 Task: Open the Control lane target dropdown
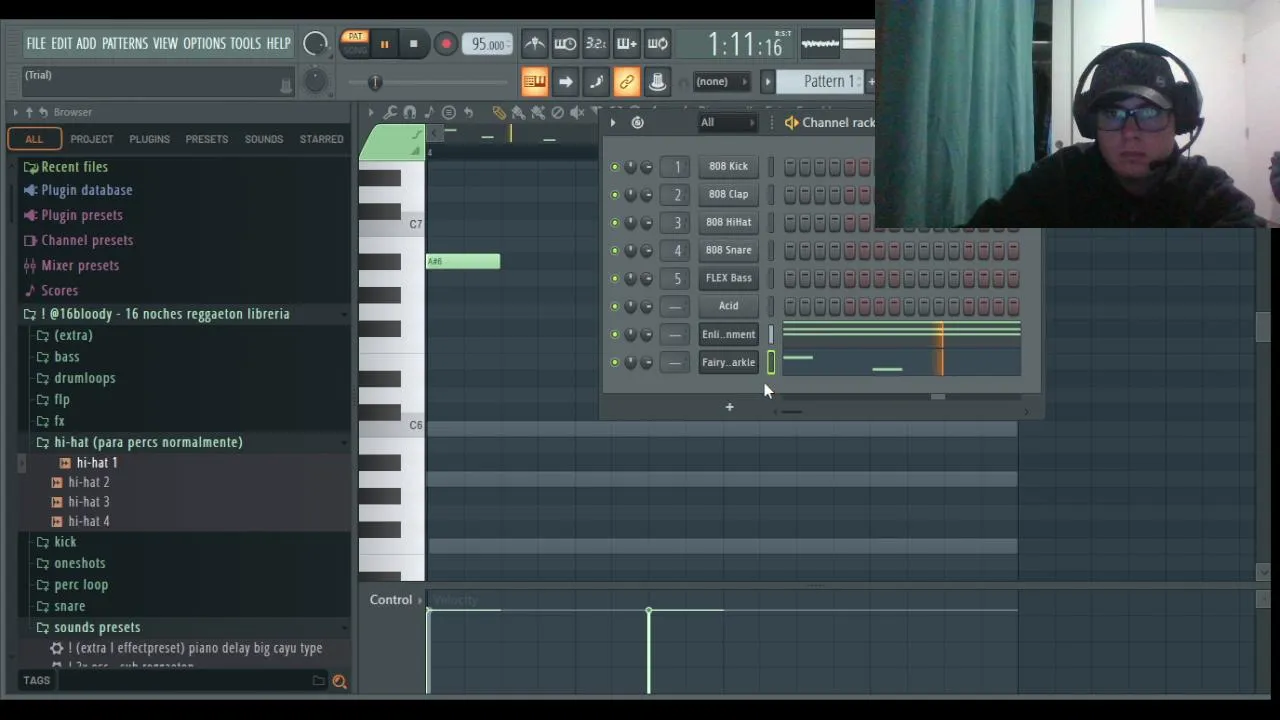point(397,600)
